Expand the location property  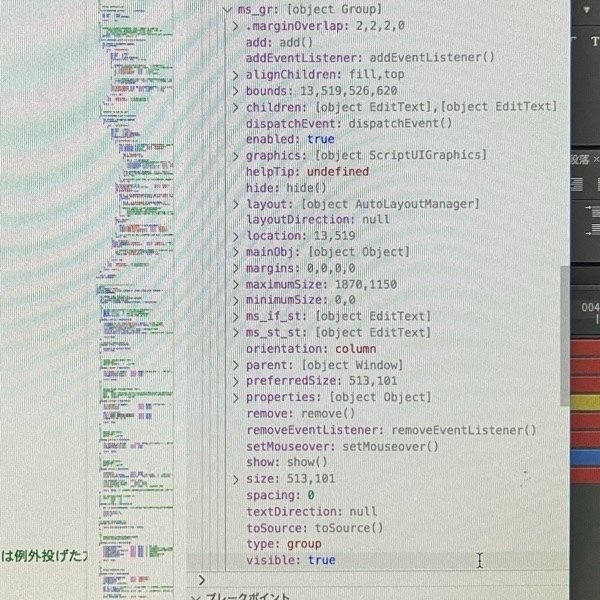point(236,236)
